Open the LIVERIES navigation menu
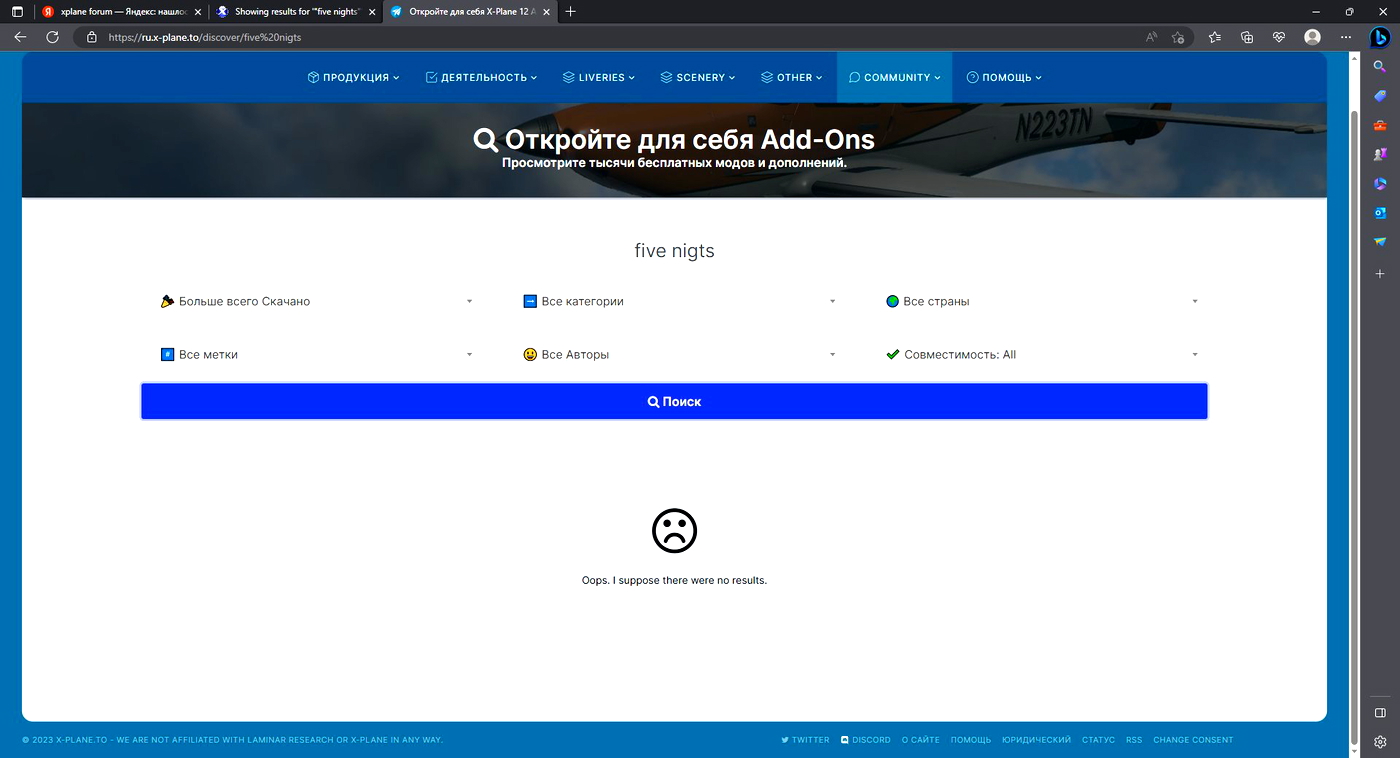The image size is (1400, 758). (599, 77)
